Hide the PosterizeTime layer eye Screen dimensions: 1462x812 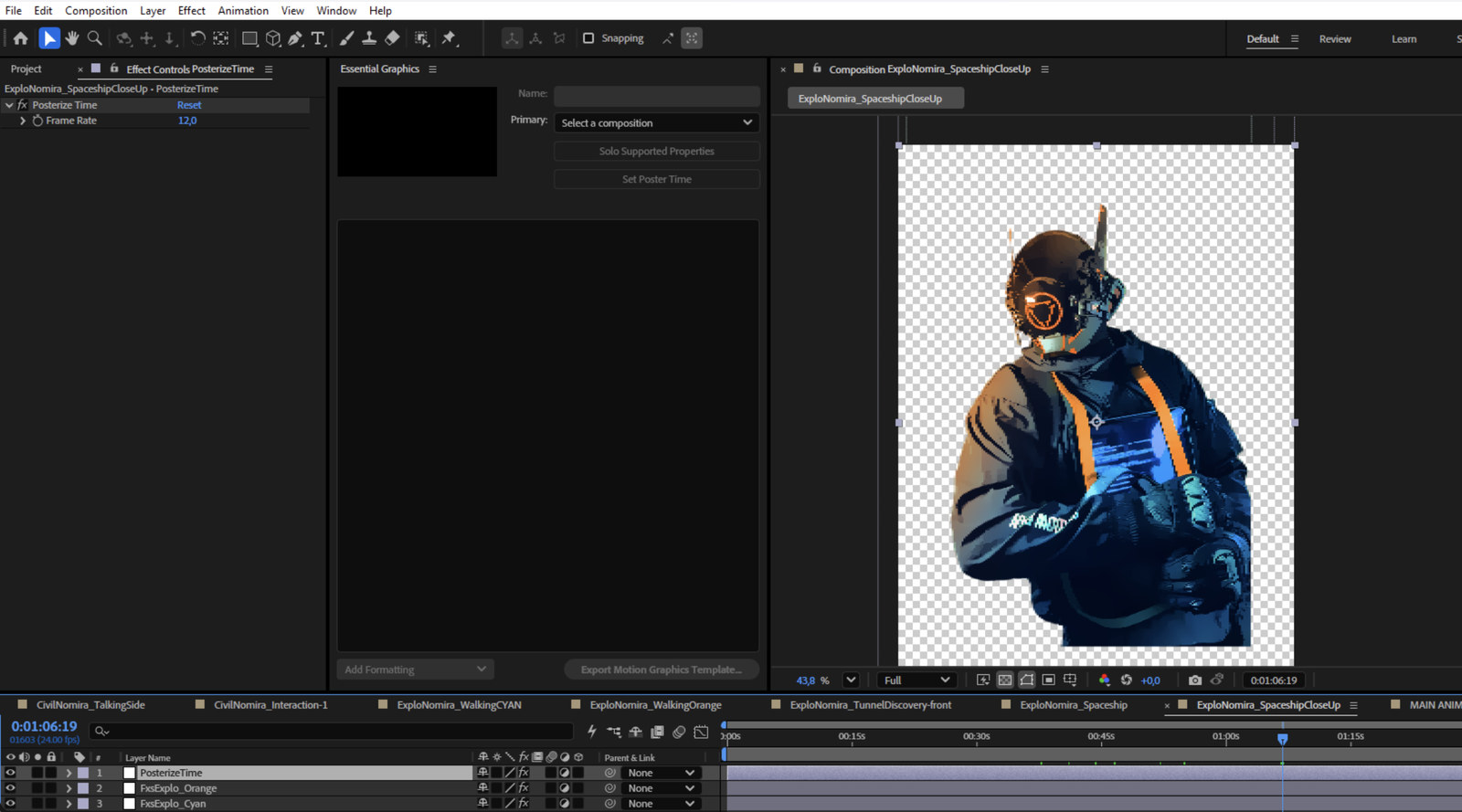(x=10, y=773)
